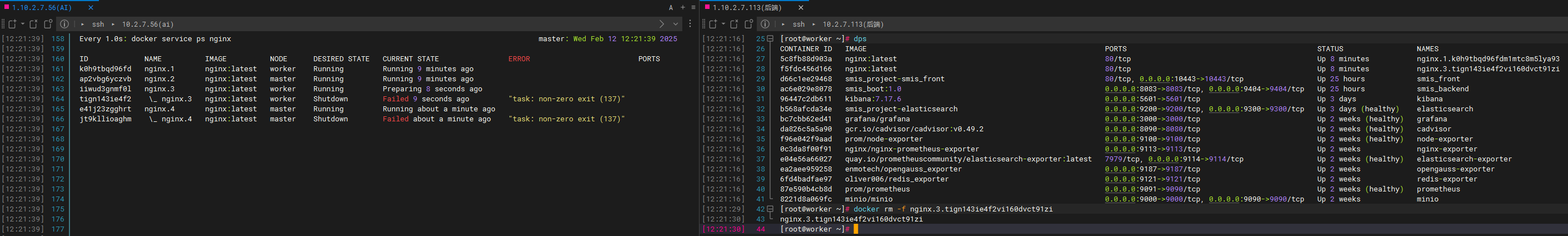Click the 10.2.7.113 breadcrumb in right address bar
The image size is (1568, 236).
(x=853, y=24)
